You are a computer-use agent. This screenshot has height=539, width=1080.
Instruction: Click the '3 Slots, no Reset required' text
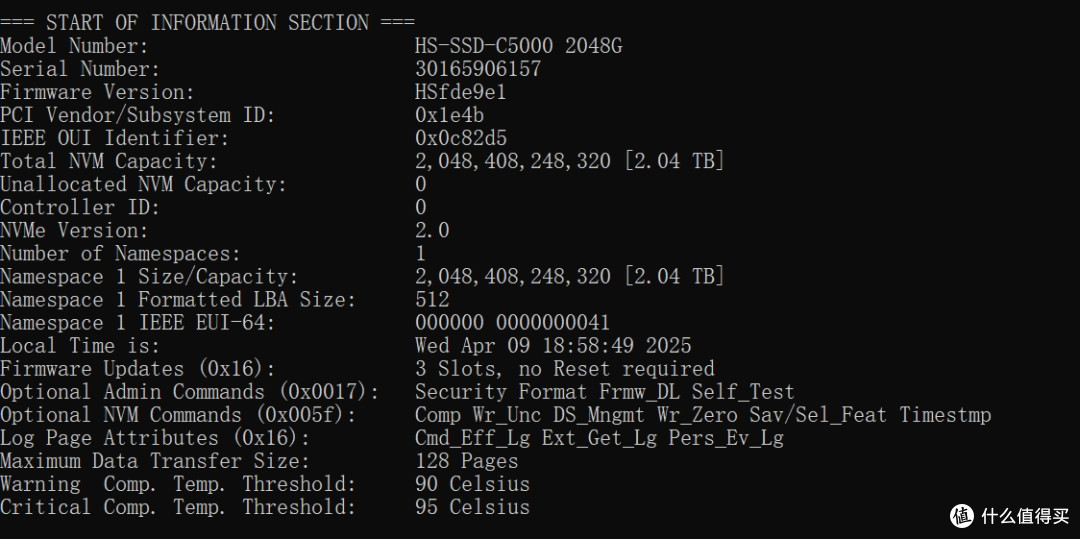point(565,368)
